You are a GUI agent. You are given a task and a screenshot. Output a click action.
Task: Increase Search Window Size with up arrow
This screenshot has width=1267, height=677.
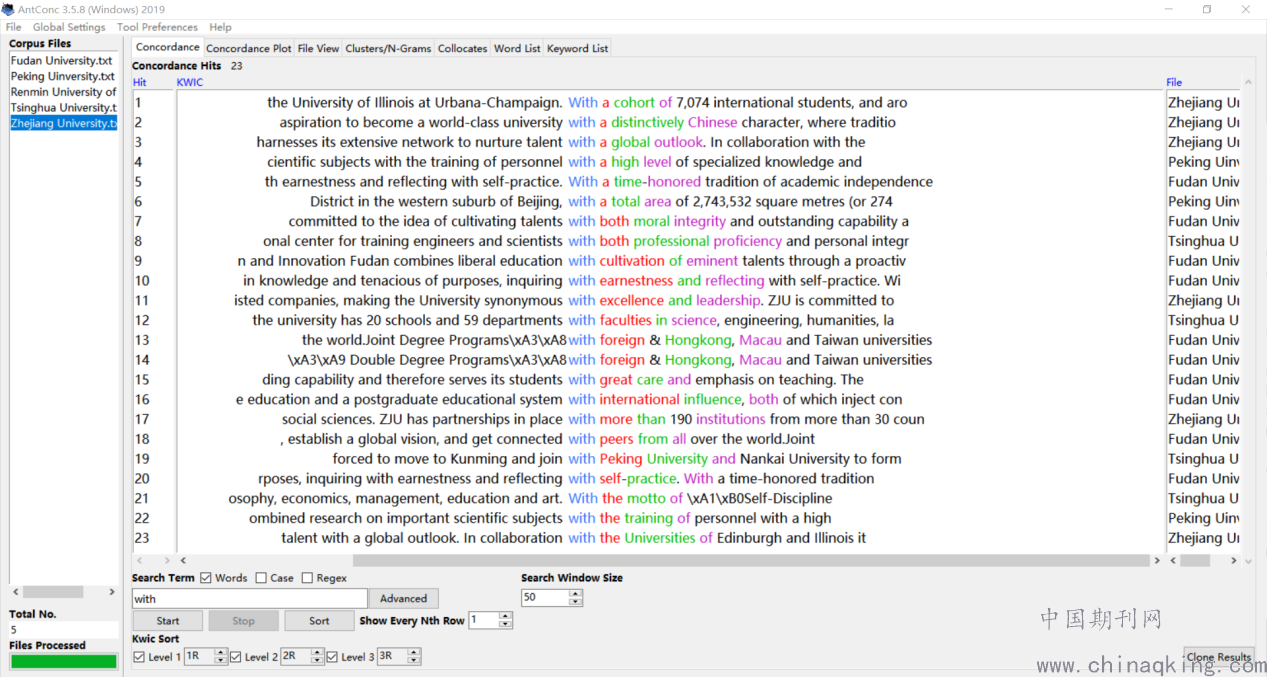(575, 593)
